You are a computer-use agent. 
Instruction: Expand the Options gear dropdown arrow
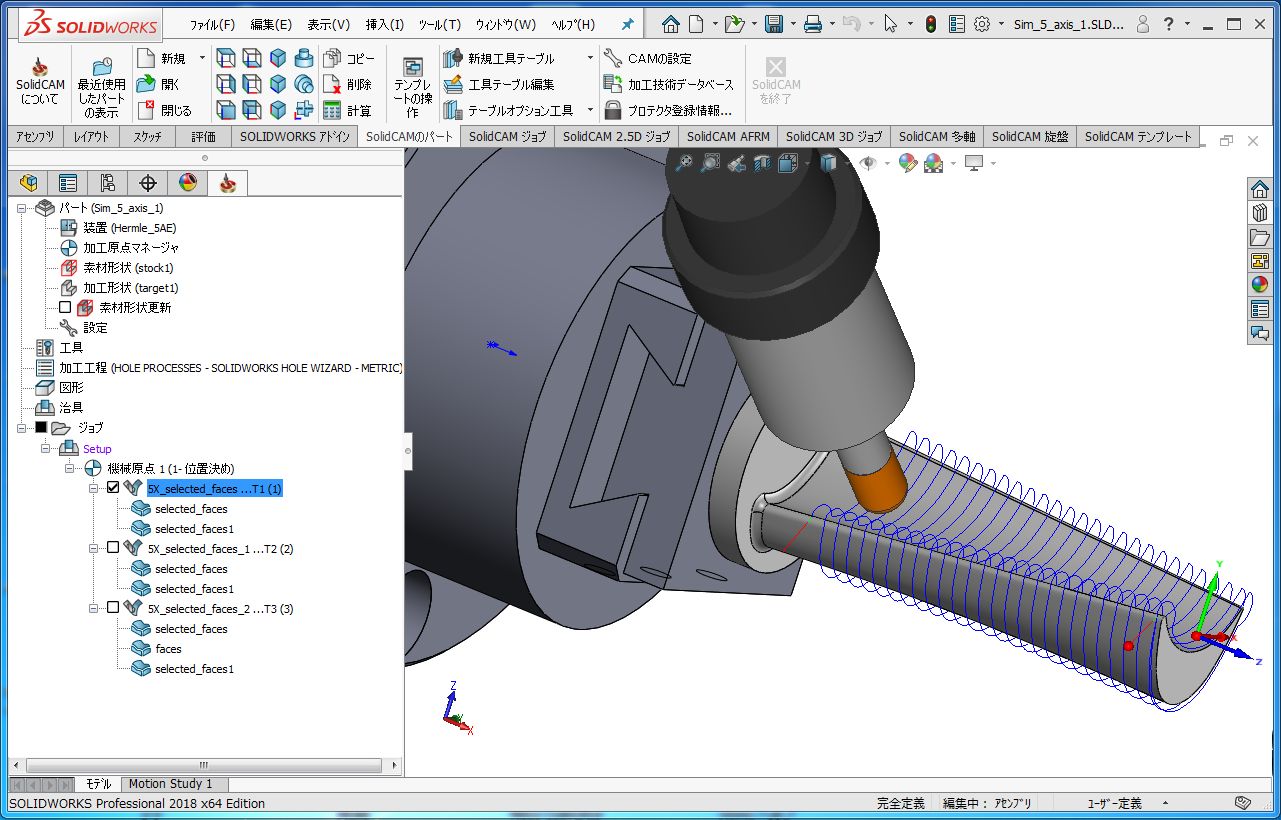[999, 24]
